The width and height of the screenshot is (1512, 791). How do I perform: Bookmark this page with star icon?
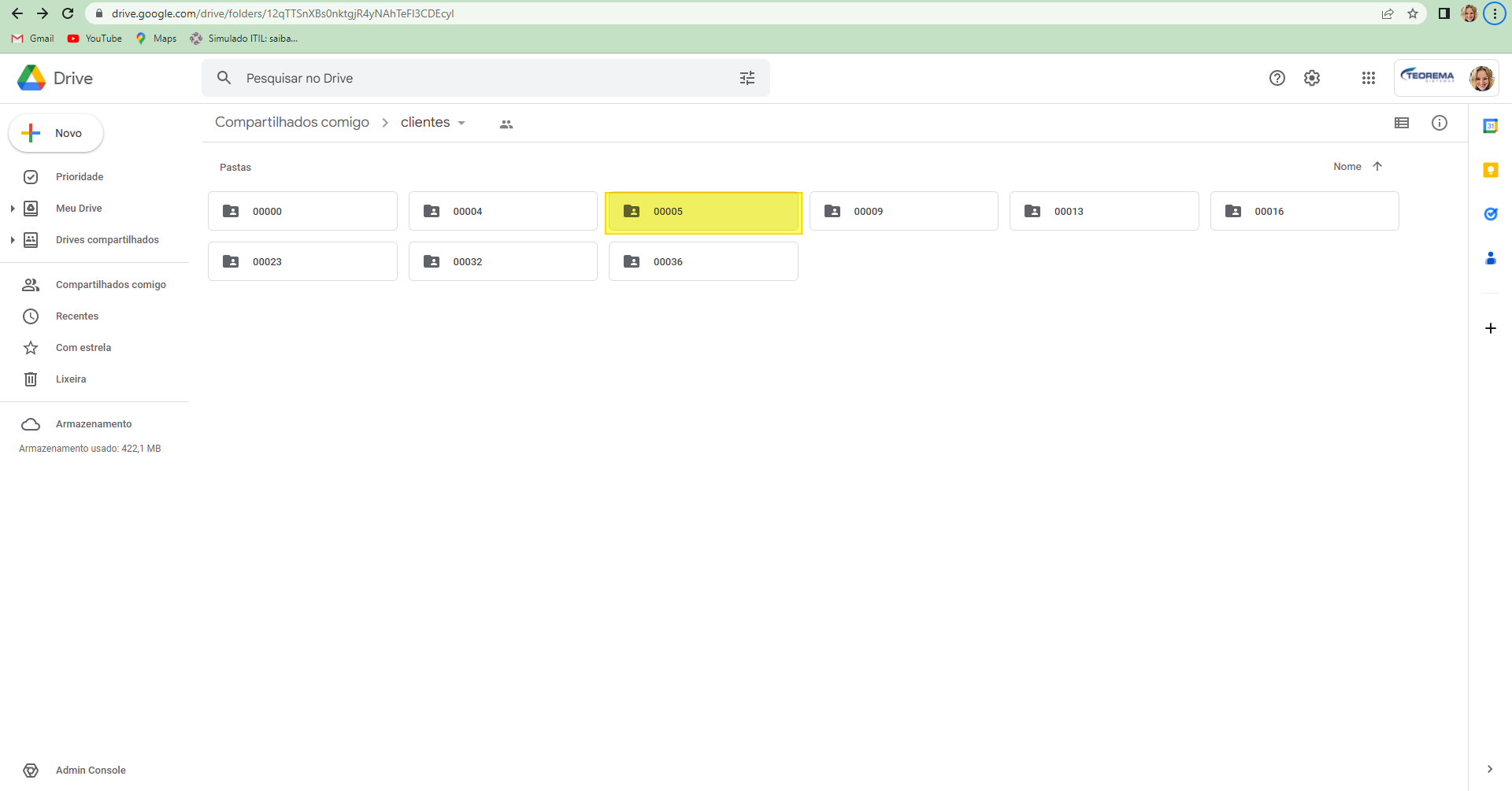[x=1413, y=13]
